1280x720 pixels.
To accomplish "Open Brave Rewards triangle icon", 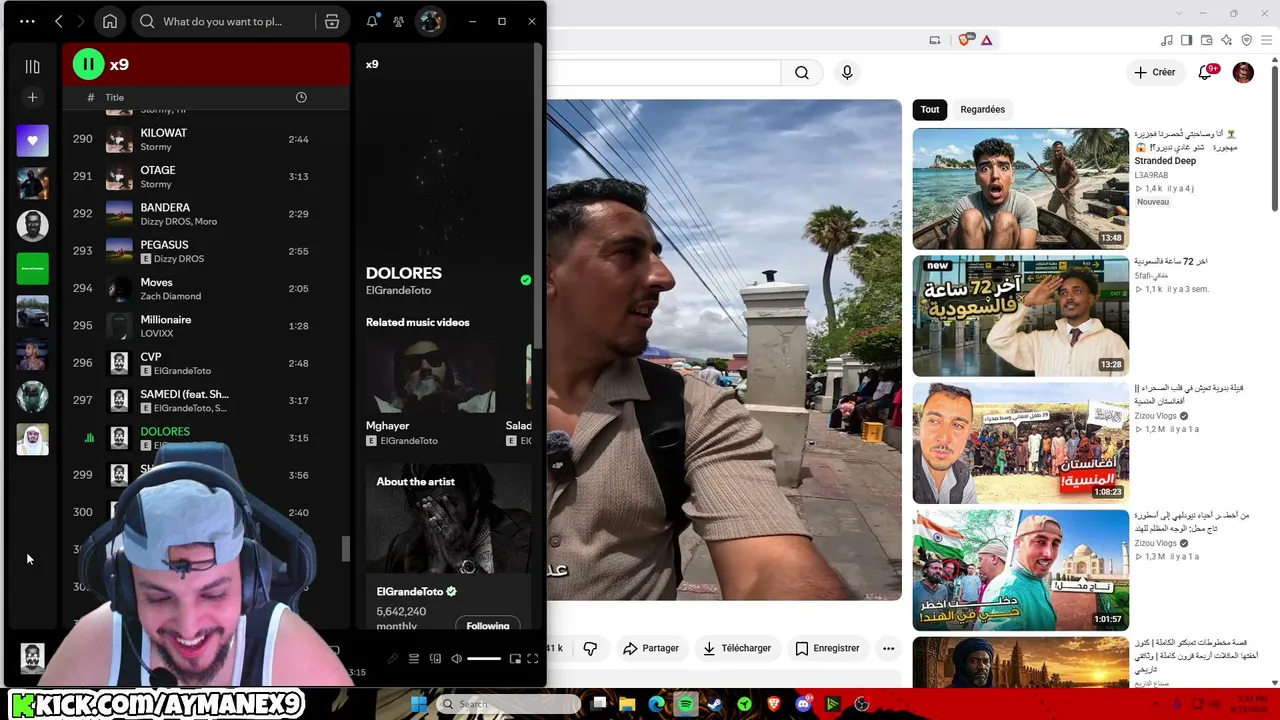I will pyautogui.click(x=986, y=40).
